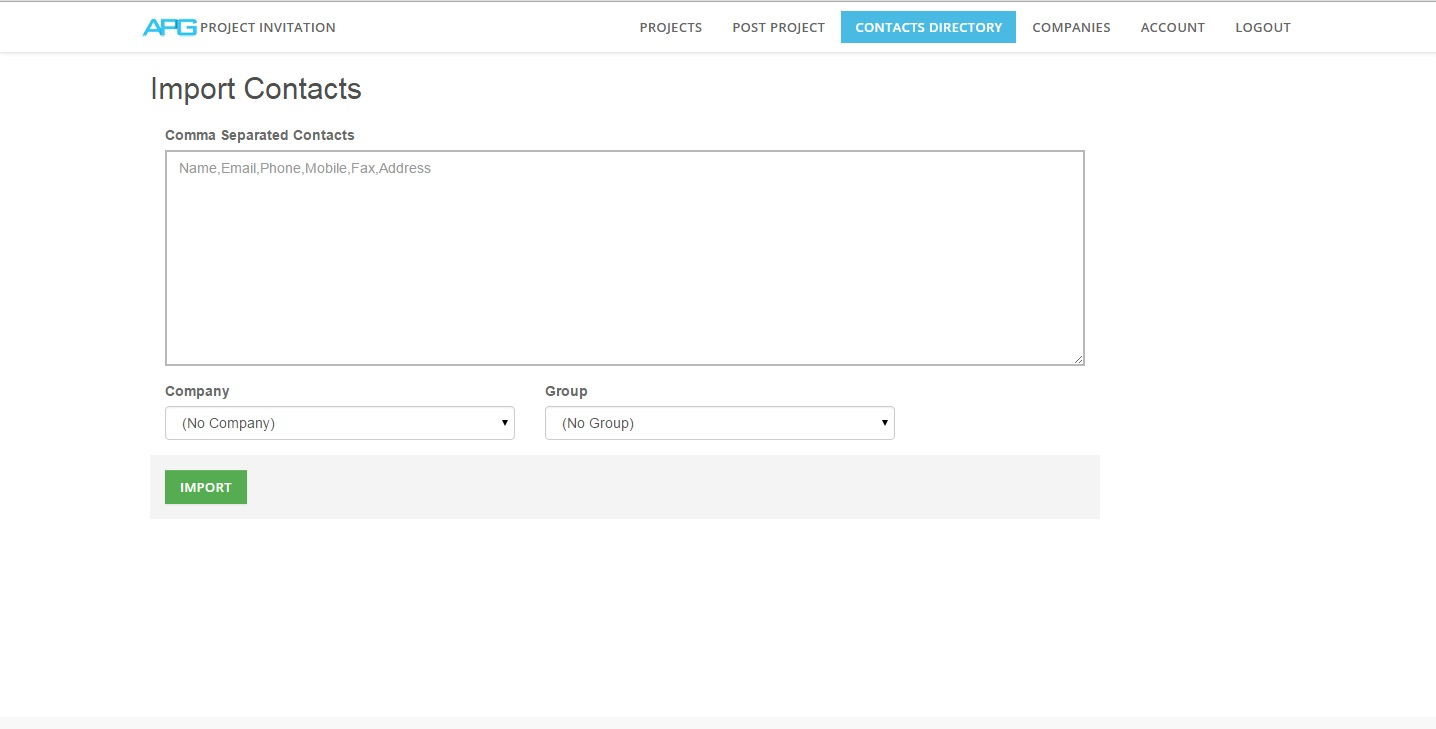
Task: Click the textarea resize handle
Action: point(1079,358)
